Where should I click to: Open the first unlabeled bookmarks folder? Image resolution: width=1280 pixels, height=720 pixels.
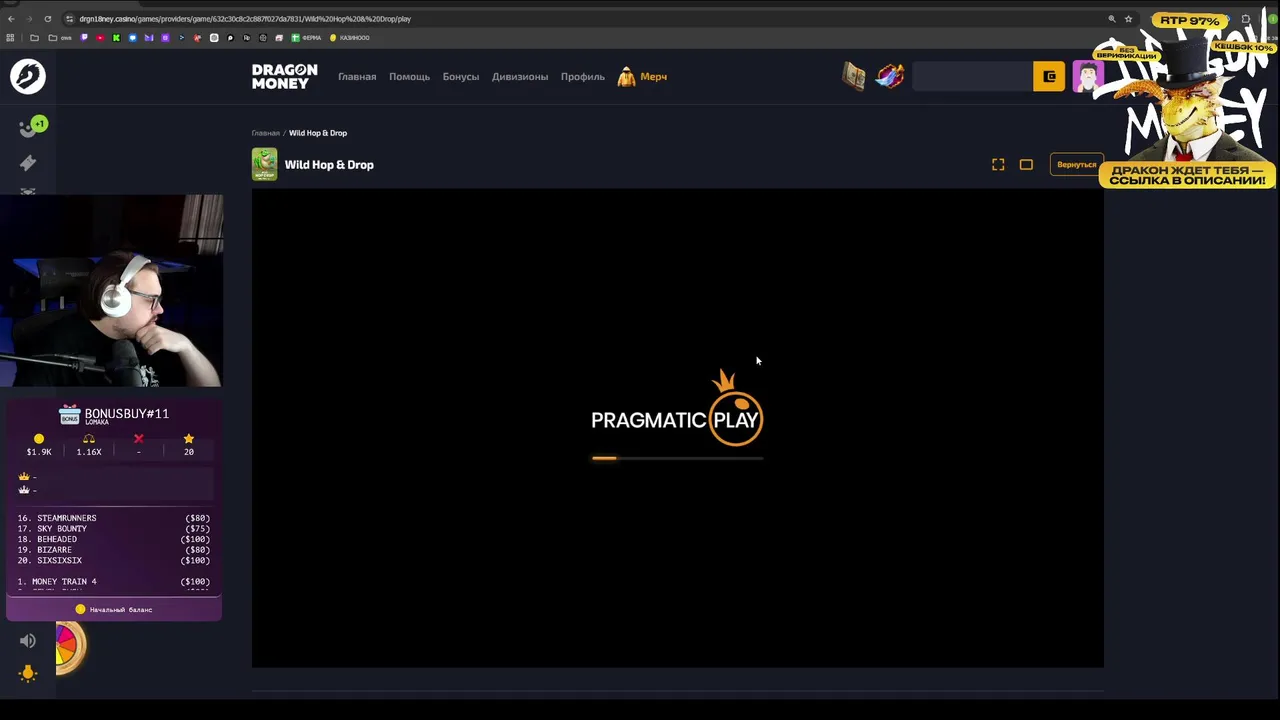[x=34, y=38]
